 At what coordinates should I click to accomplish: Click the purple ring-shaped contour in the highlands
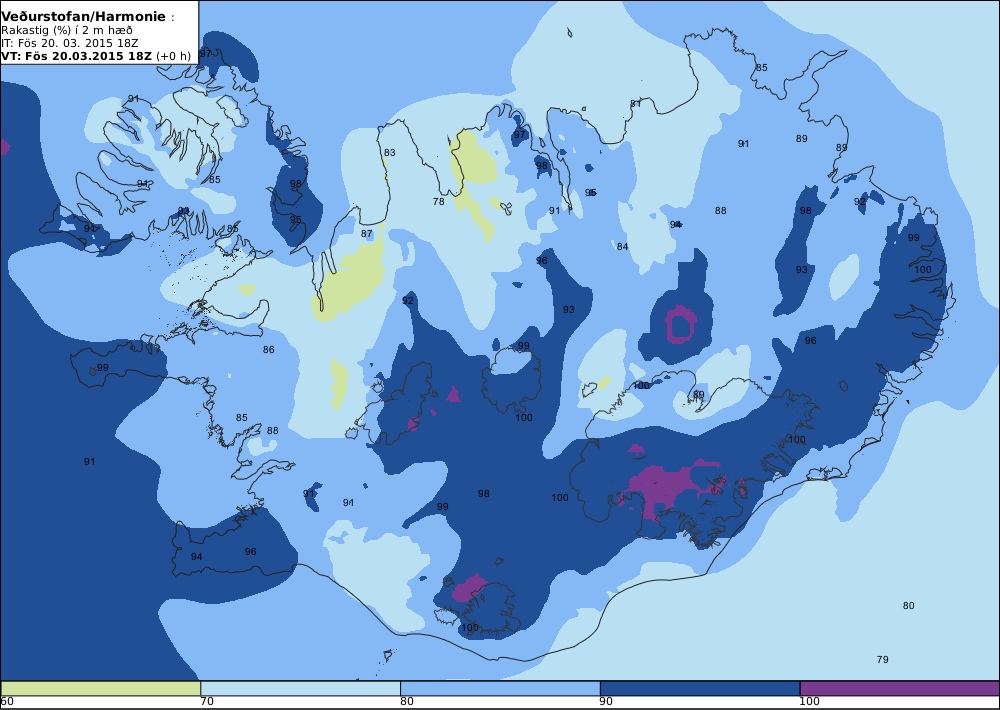point(680,325)
